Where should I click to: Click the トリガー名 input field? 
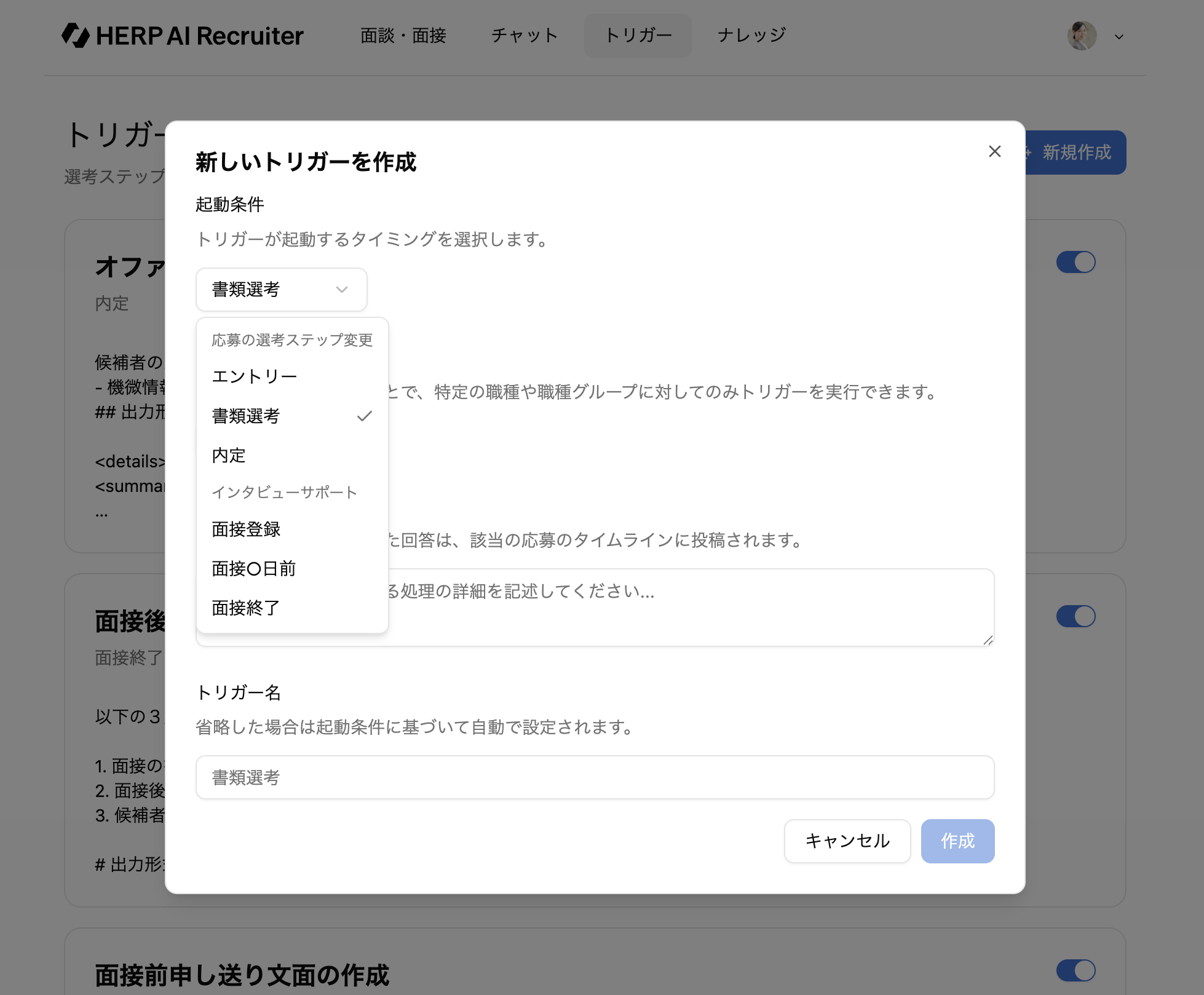click(x=595, y=778)
